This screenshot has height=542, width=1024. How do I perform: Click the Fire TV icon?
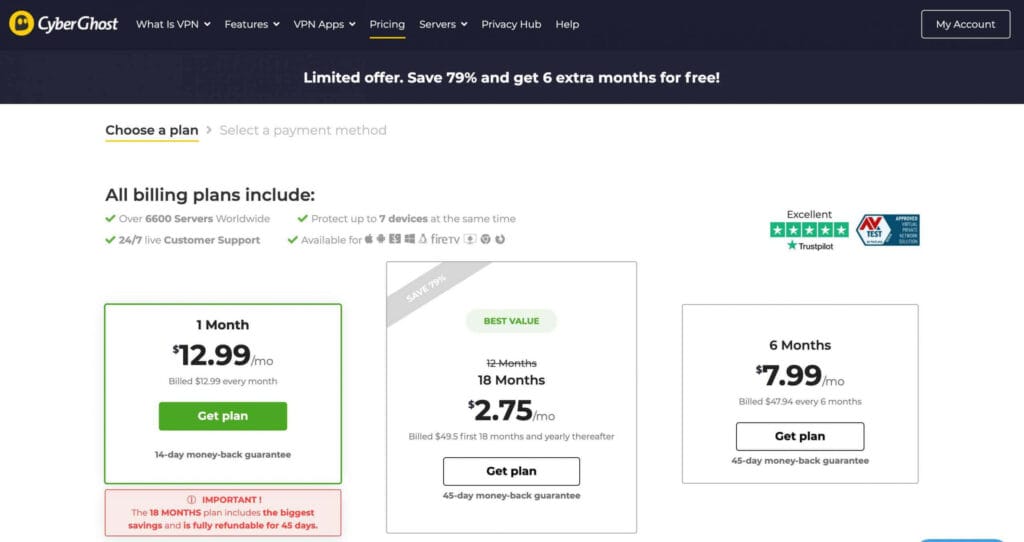point(445,240)
